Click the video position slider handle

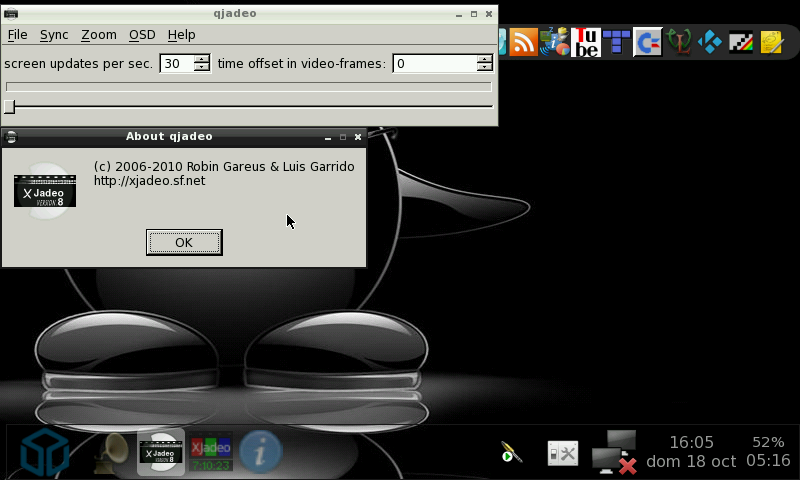[x=9, y=106]
